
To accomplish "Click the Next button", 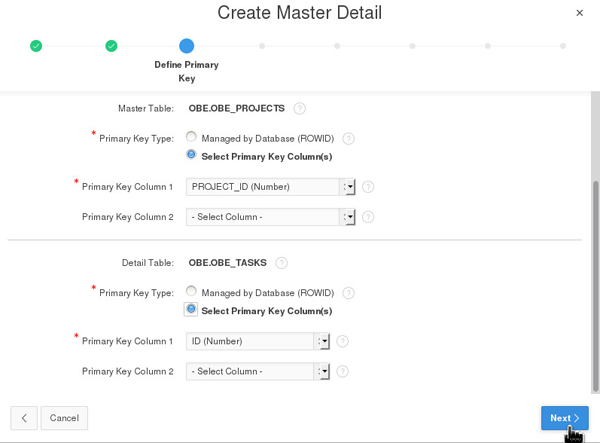I will (564, 418).
